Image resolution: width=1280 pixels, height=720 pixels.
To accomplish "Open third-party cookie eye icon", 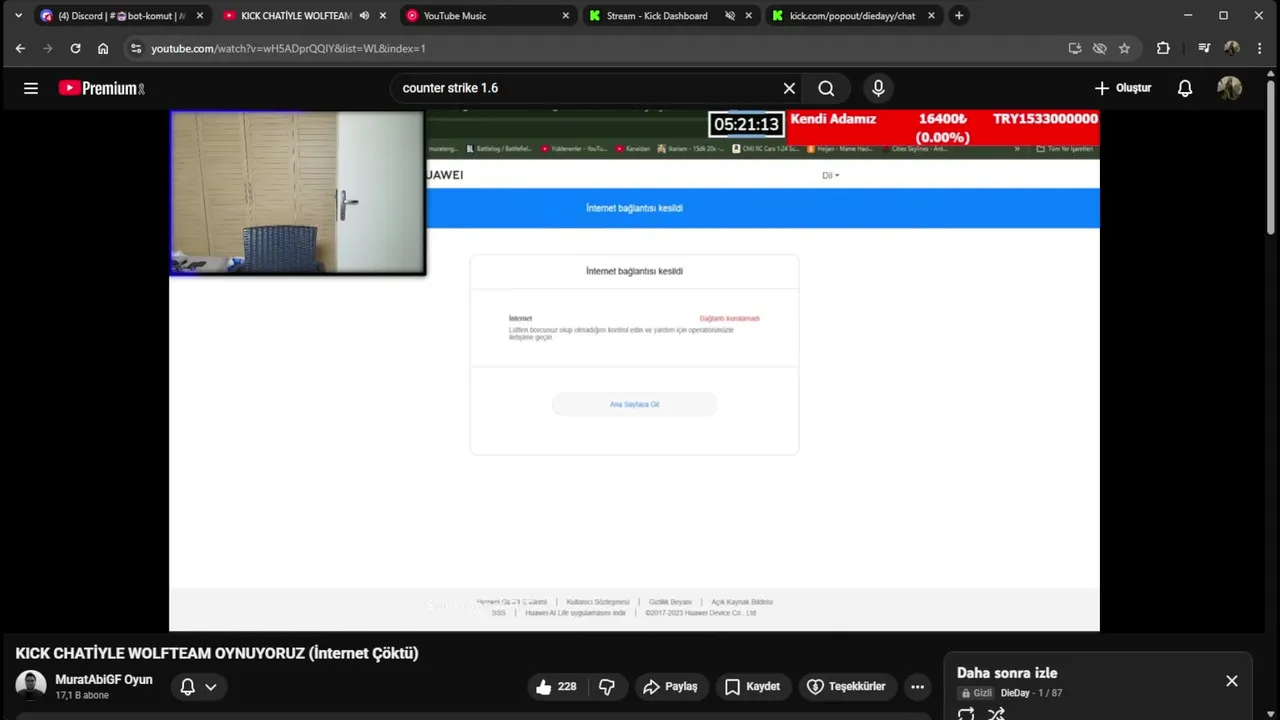I will click(x=1100, y=48).
